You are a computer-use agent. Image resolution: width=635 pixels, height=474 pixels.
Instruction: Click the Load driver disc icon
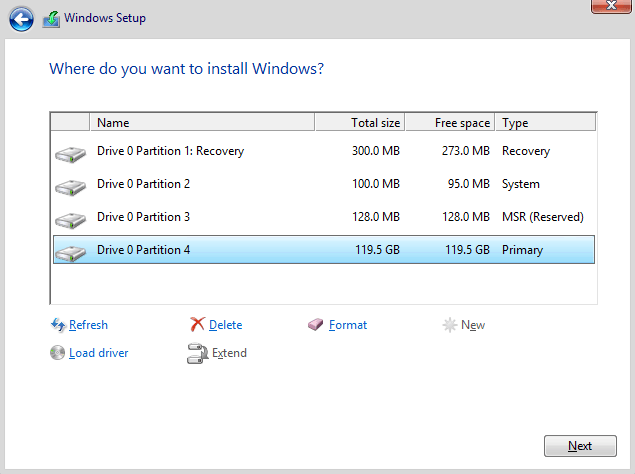coord(58,353)
